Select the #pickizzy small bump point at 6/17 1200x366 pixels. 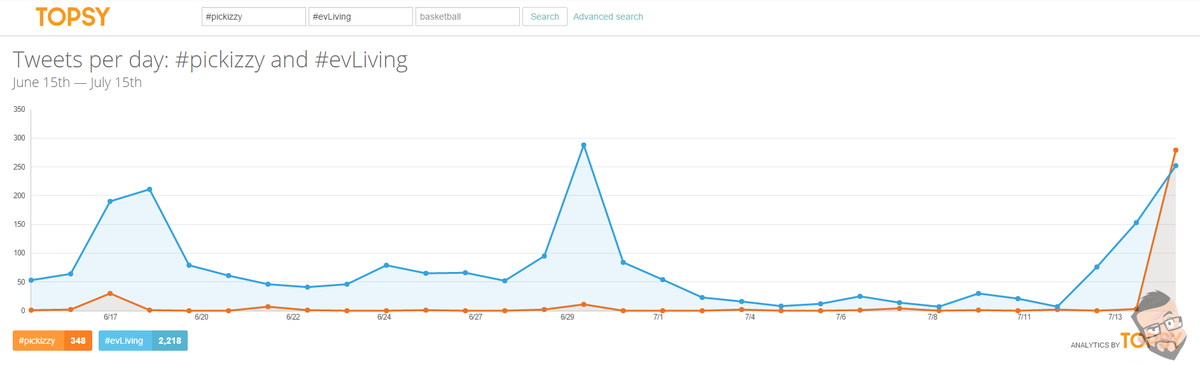[x=110, y=294]
